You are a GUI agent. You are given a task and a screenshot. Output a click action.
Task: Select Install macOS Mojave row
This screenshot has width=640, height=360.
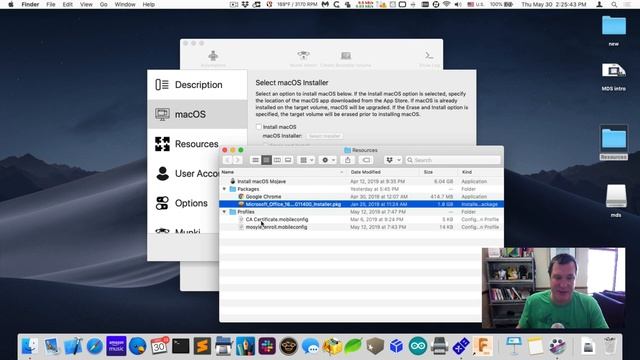(x=361, y=181)
